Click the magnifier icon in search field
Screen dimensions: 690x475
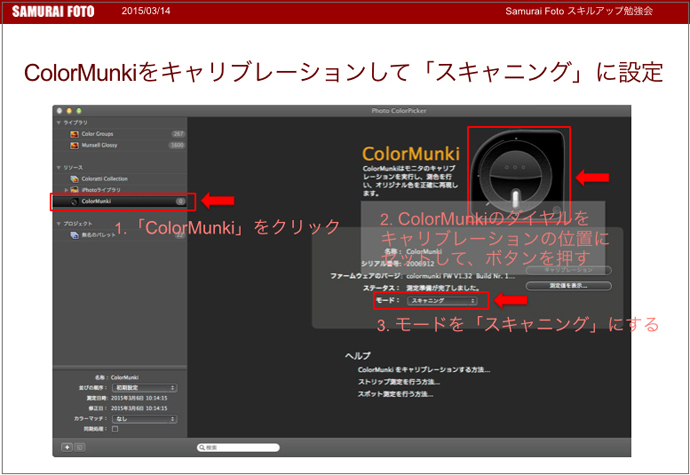202,447
